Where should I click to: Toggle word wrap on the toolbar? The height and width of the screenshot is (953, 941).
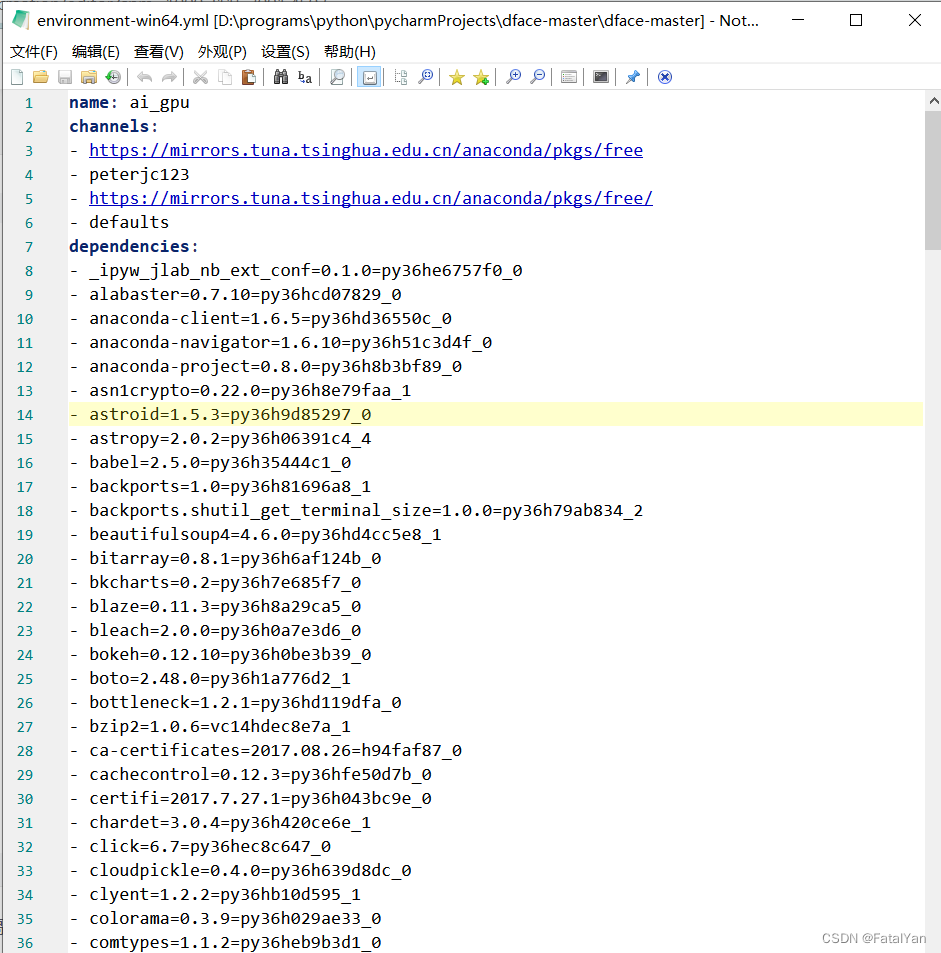pos(370,77)
